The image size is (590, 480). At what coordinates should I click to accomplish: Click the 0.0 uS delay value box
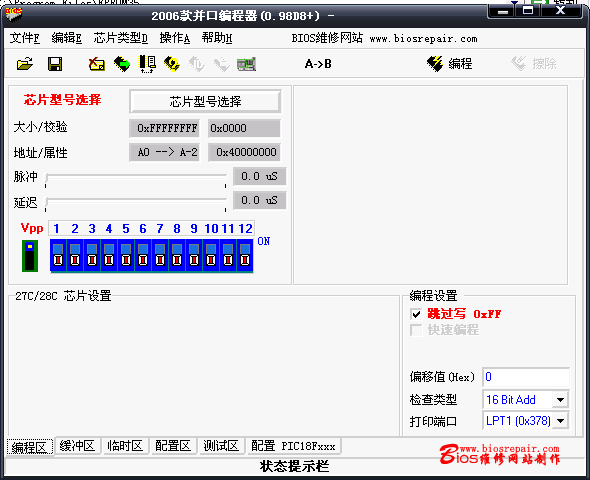pos(259,200)
